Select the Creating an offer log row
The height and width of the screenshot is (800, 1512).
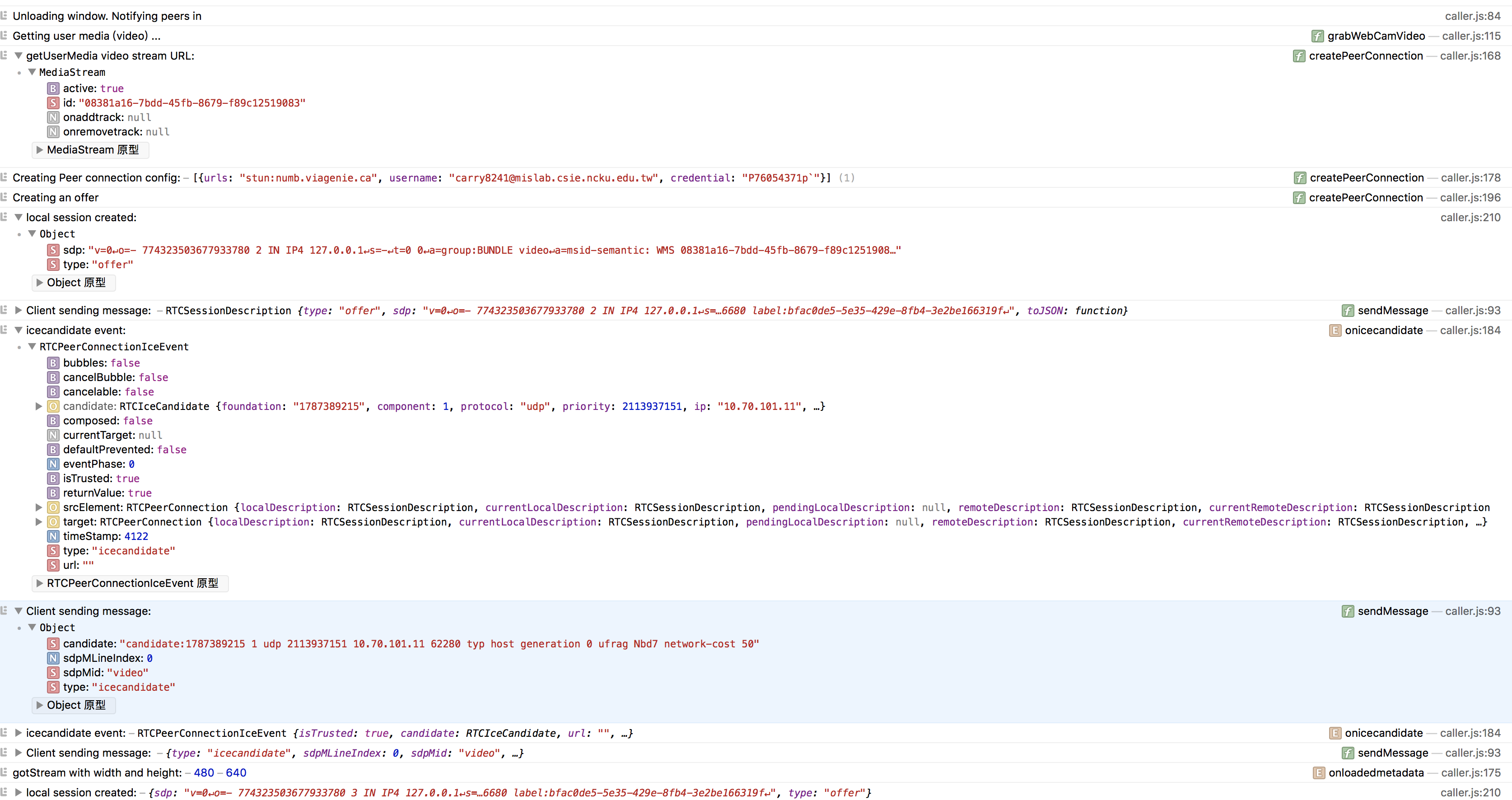point(56,198)
